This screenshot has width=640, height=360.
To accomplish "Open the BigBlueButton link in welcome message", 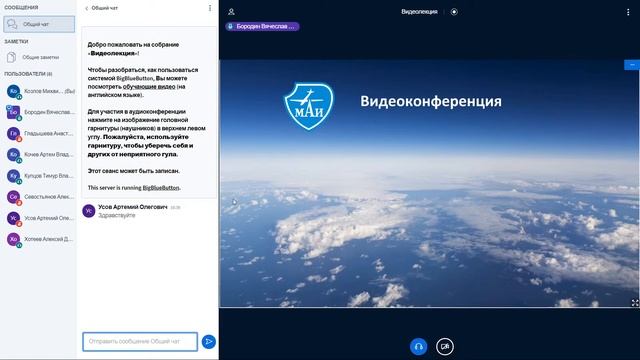I will click(x=161, y=188).
